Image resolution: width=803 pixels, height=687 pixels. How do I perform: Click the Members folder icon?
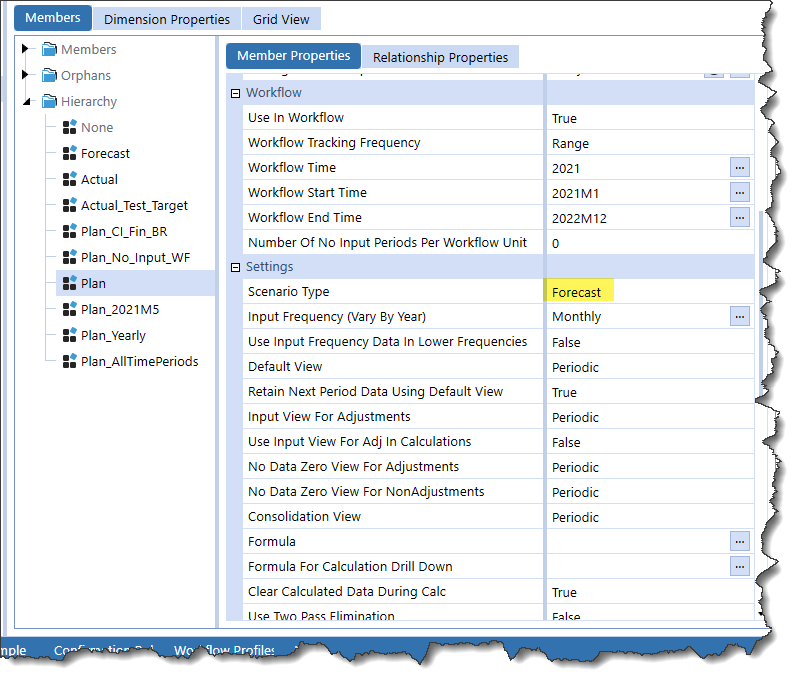click(49, 49)
